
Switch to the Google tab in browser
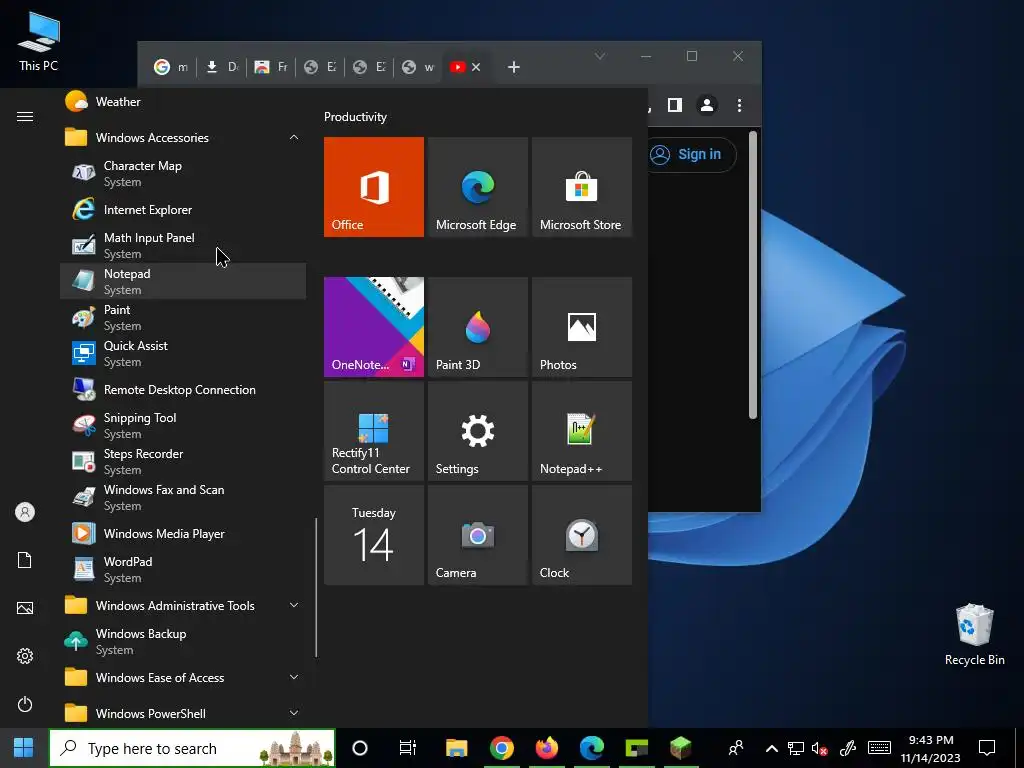[170, 67]
